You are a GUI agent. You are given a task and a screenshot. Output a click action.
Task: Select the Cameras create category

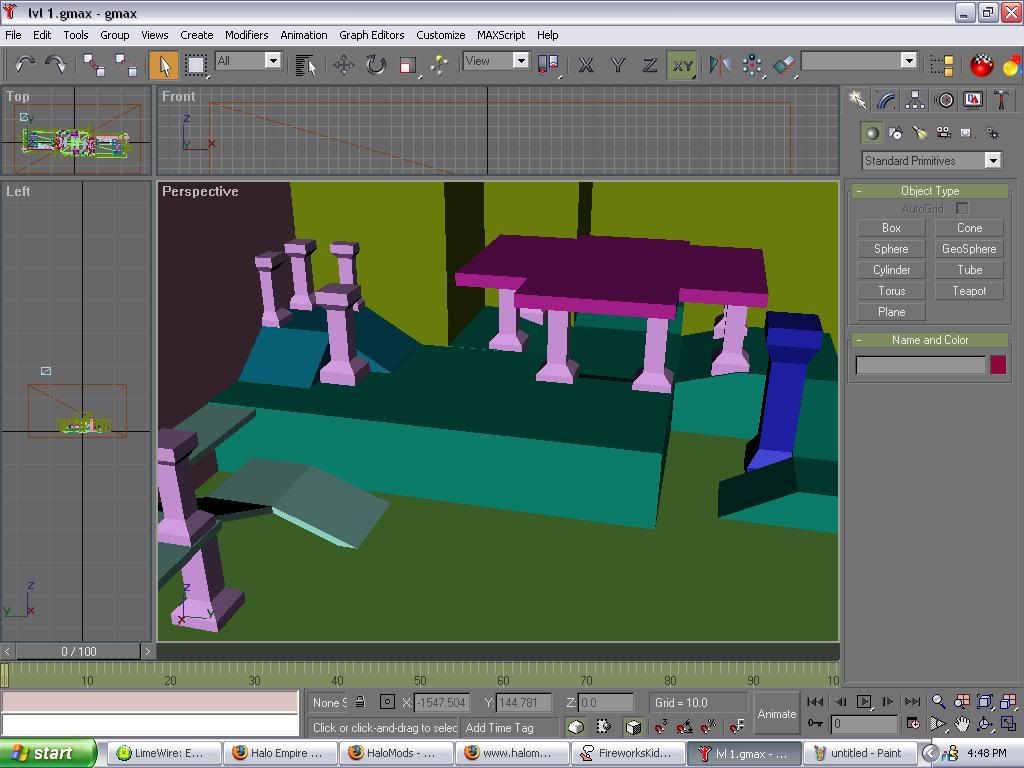point(944,133)
